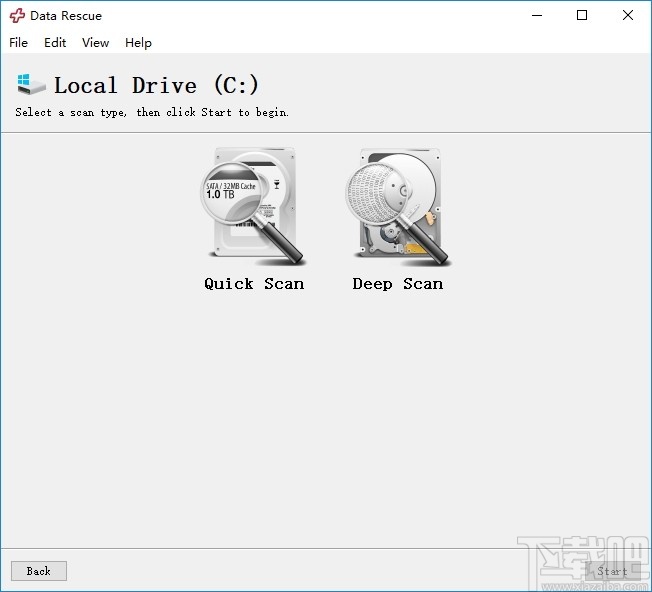652x592 pixels.
Task: Select the Quick Scan hard drive icon
Action: pyautogui.click(x=254, y=206)
